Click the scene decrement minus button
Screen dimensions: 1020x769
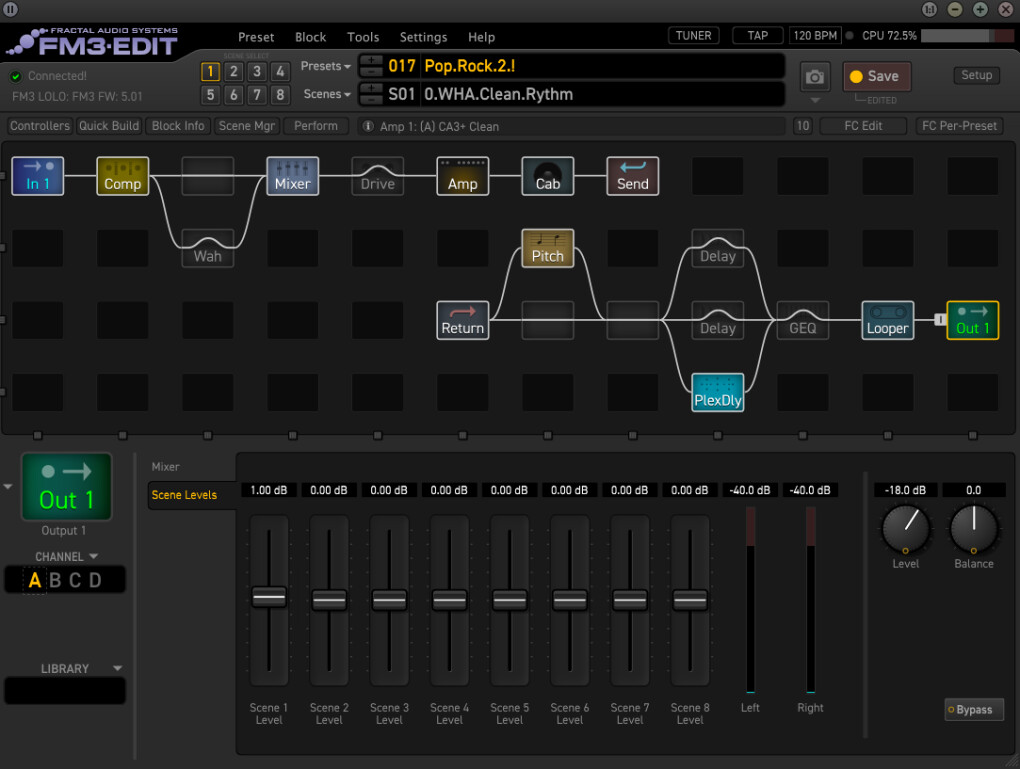point(371,100)
